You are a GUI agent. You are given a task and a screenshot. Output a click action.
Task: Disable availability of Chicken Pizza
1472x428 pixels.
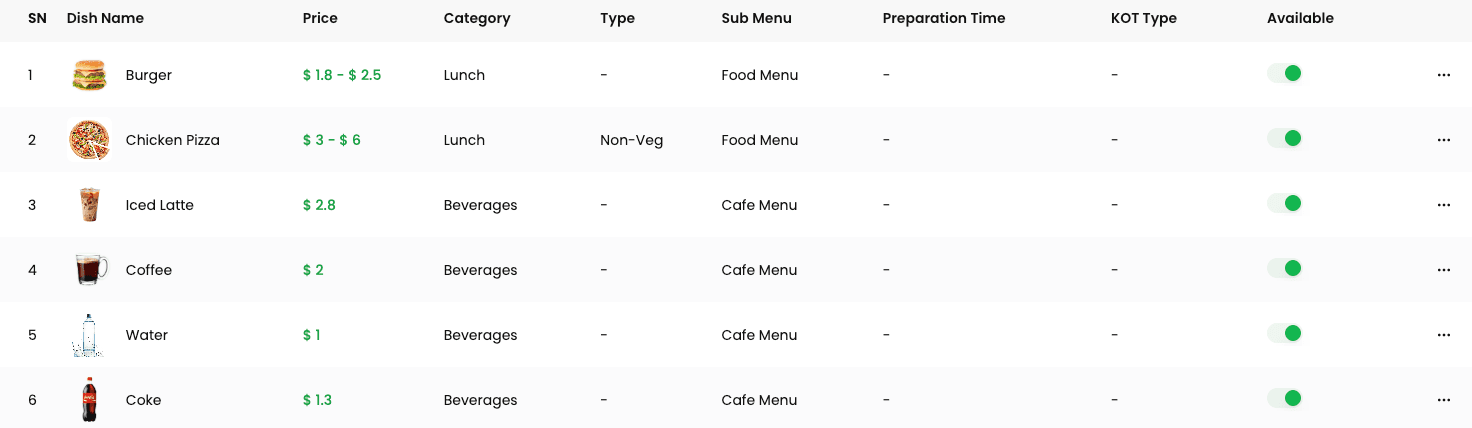coord(1284,138)
